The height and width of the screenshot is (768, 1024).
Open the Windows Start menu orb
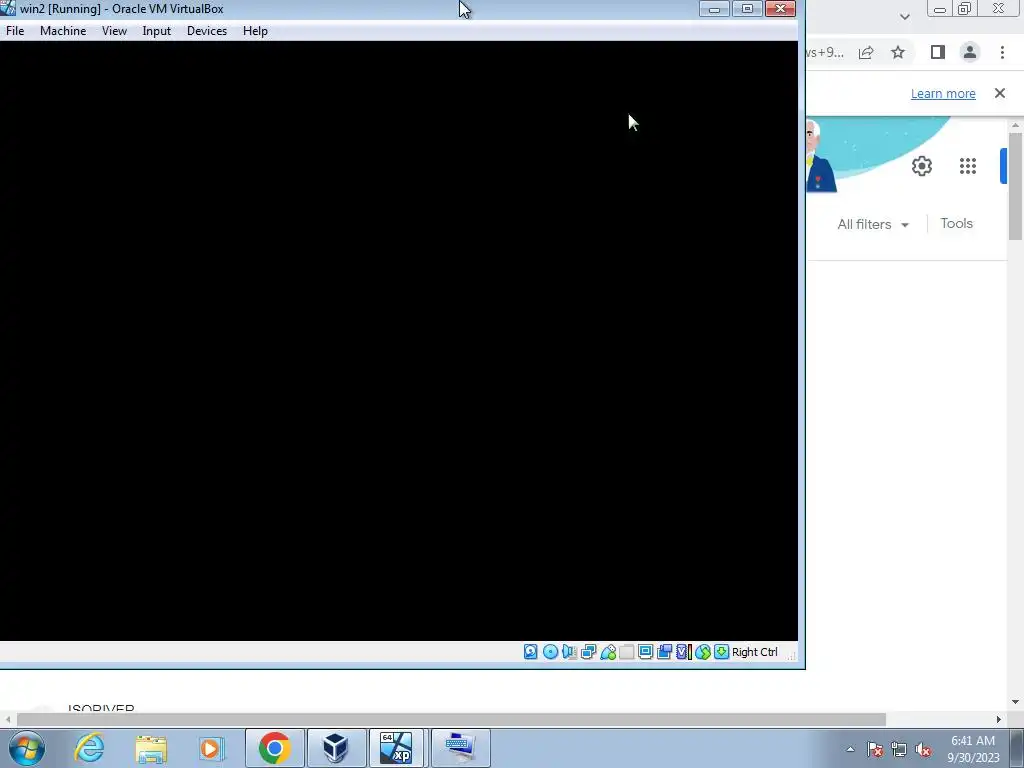tap(27, 748)
